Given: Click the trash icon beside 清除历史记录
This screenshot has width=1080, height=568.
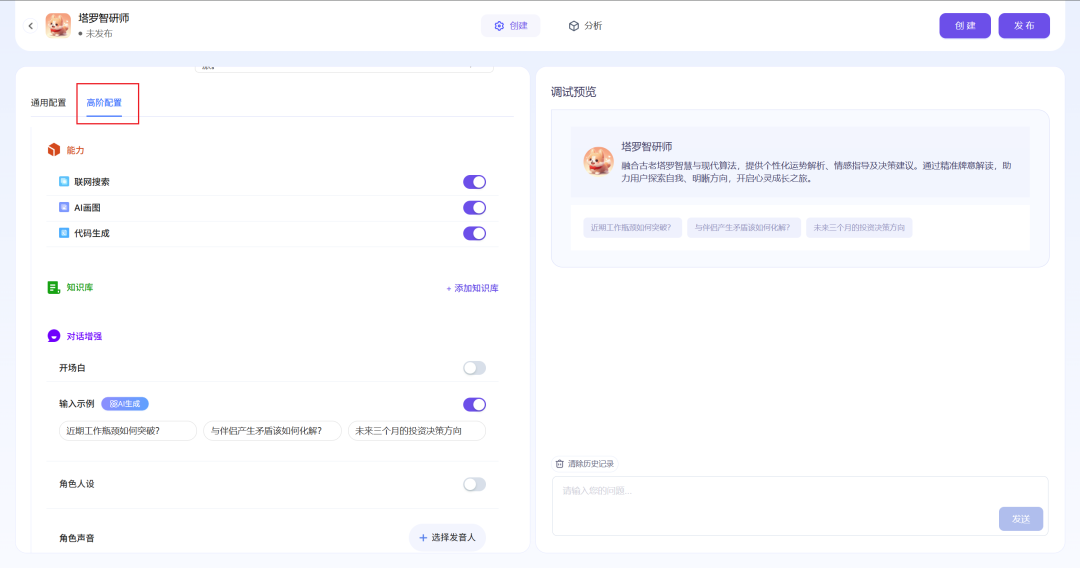Looking at the screenshot, I should 559,464.
